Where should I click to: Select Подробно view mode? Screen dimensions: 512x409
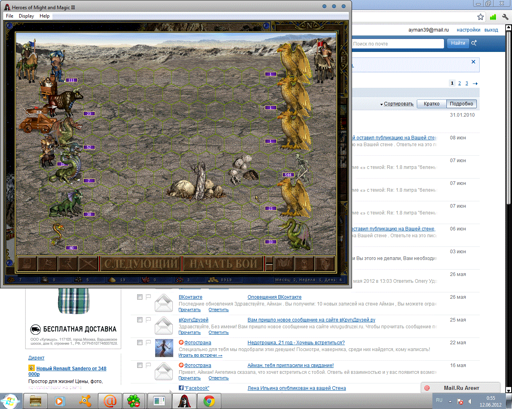pyautogui.click(x=461, y=104)
